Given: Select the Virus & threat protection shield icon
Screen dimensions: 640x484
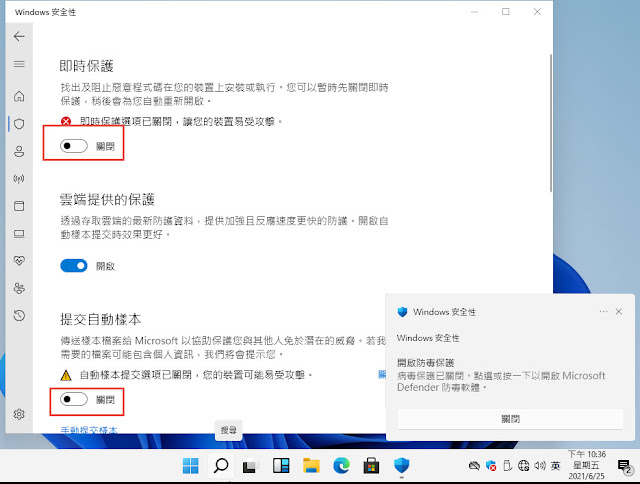Looking at the screenshot, I should (x=19, y=124).
